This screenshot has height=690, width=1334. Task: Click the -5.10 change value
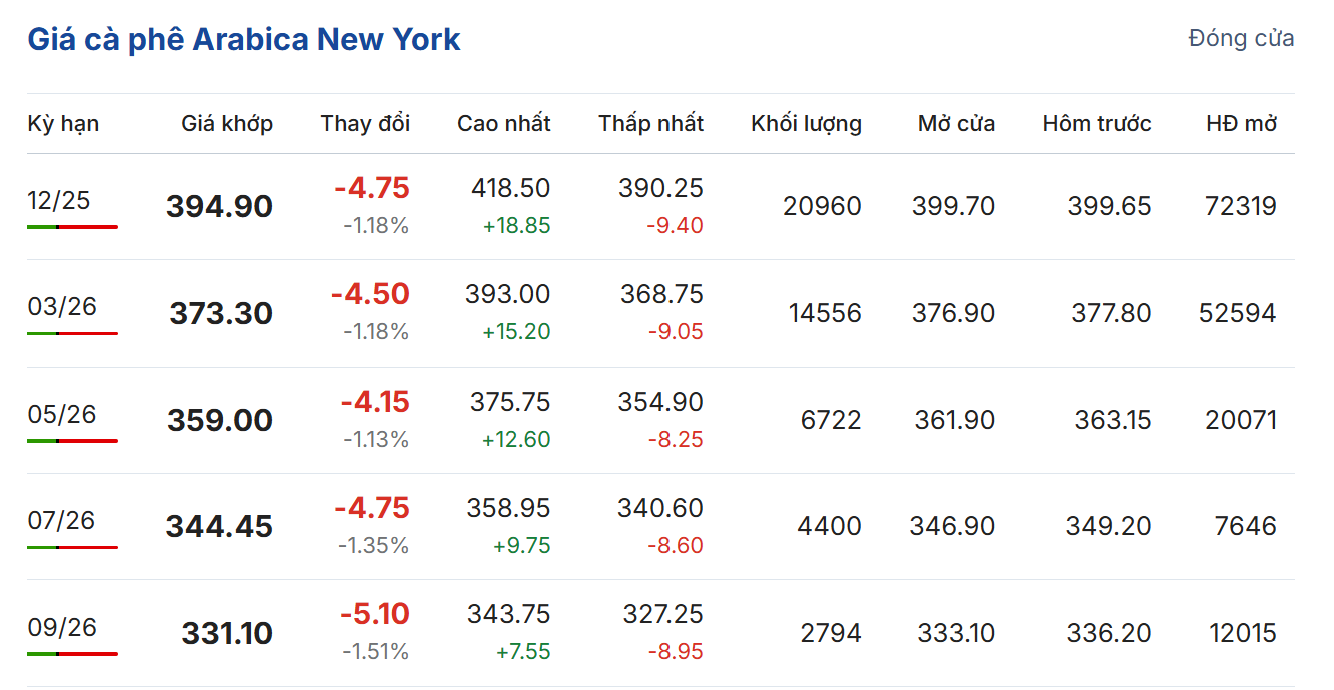point(374,614)
